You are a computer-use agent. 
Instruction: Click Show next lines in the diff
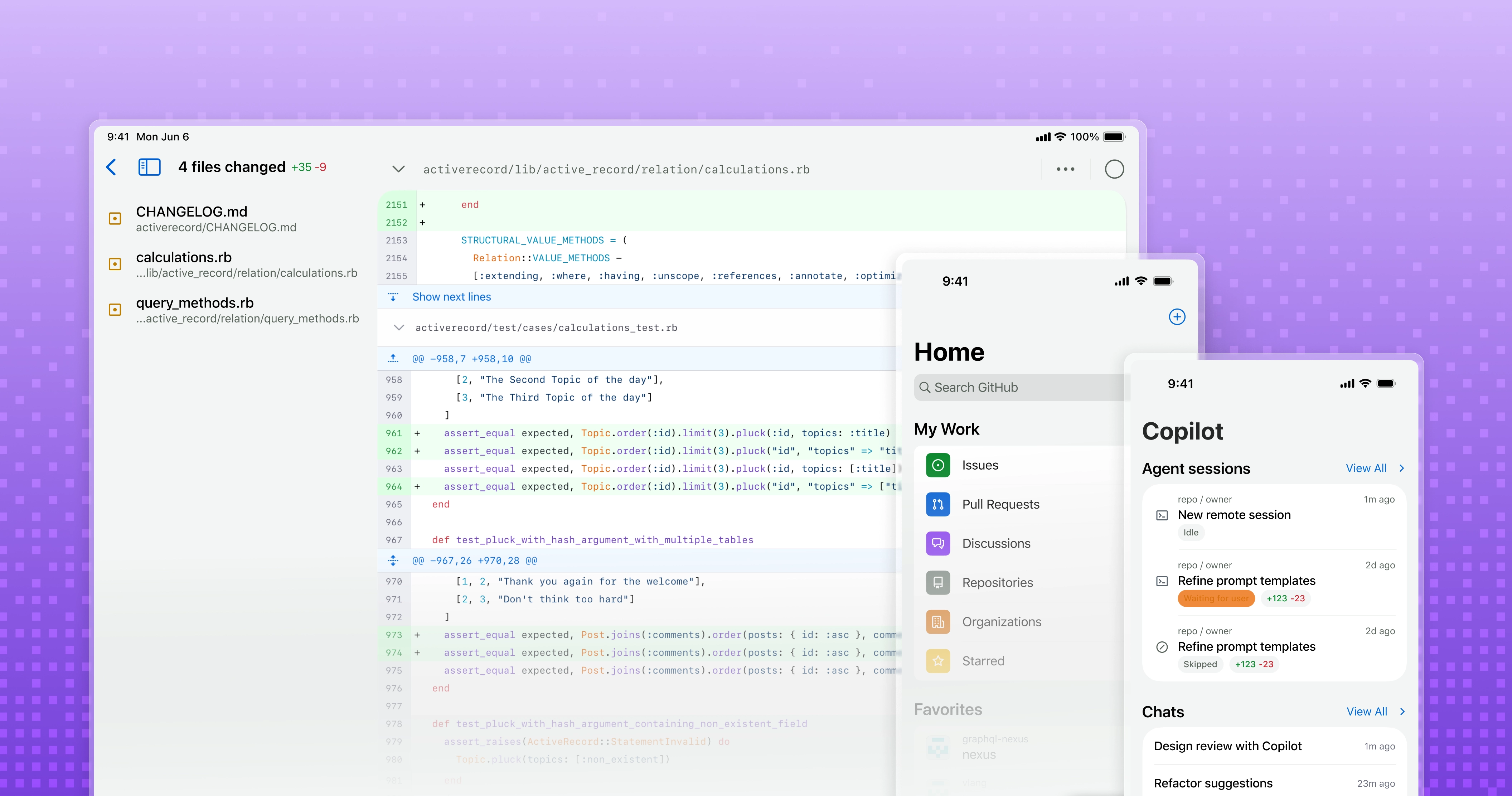(451, 296)
